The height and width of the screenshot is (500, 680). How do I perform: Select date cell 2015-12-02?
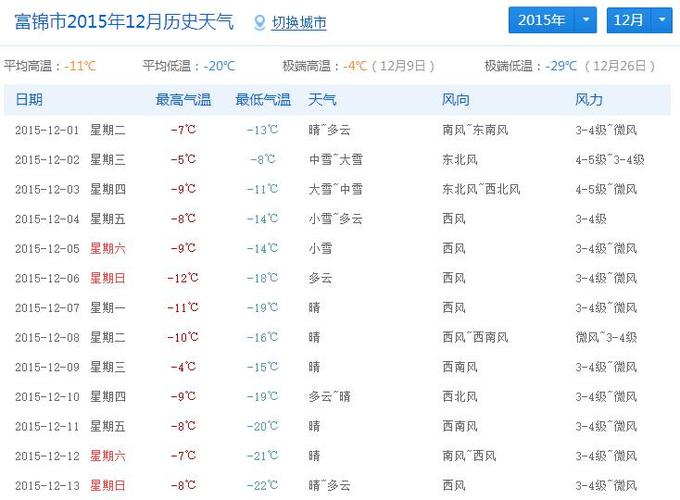click(x=47, y=160)
